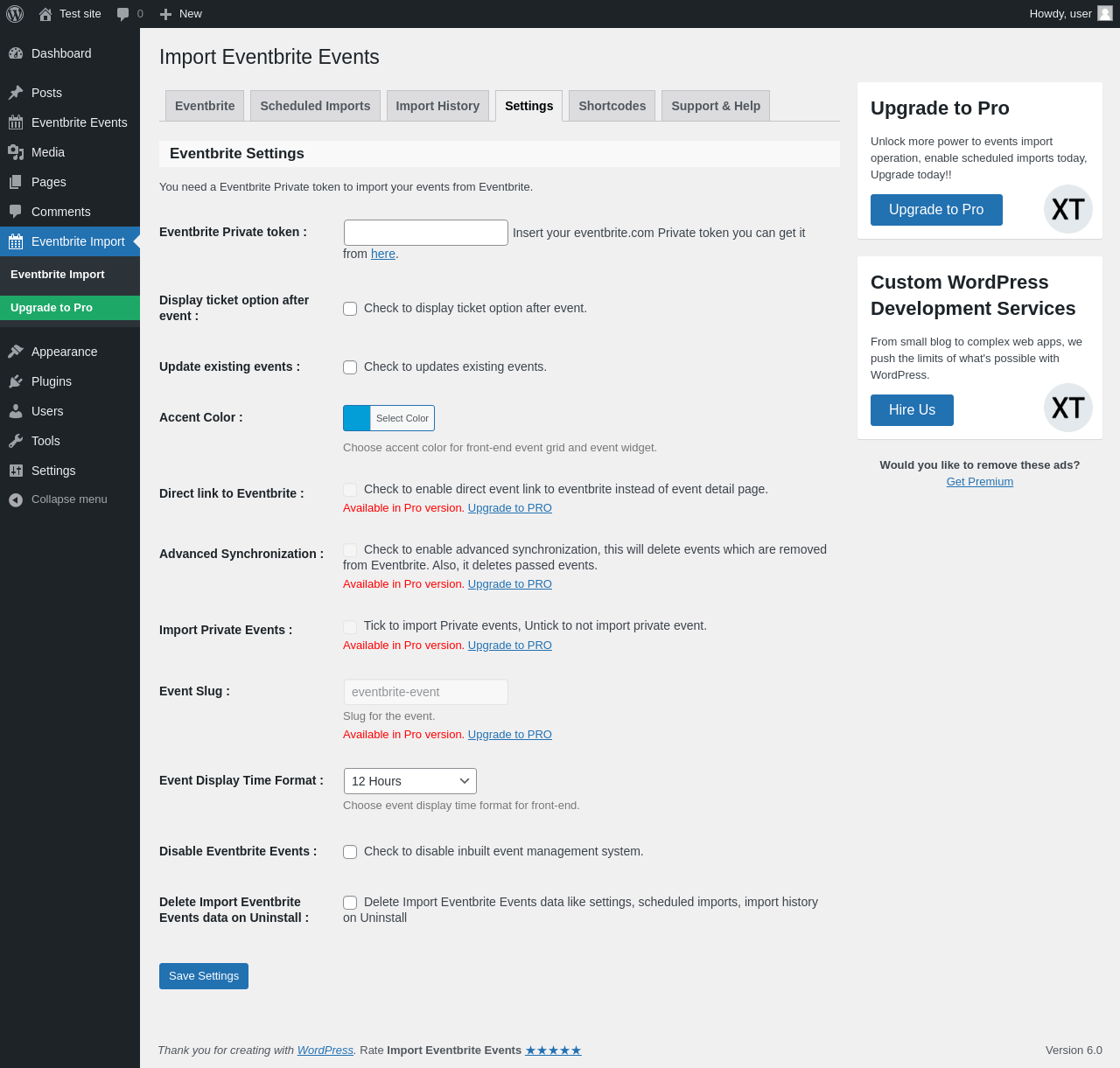Click the Plugins plug icon
1120x1068 pixels.
pos(16,381)
